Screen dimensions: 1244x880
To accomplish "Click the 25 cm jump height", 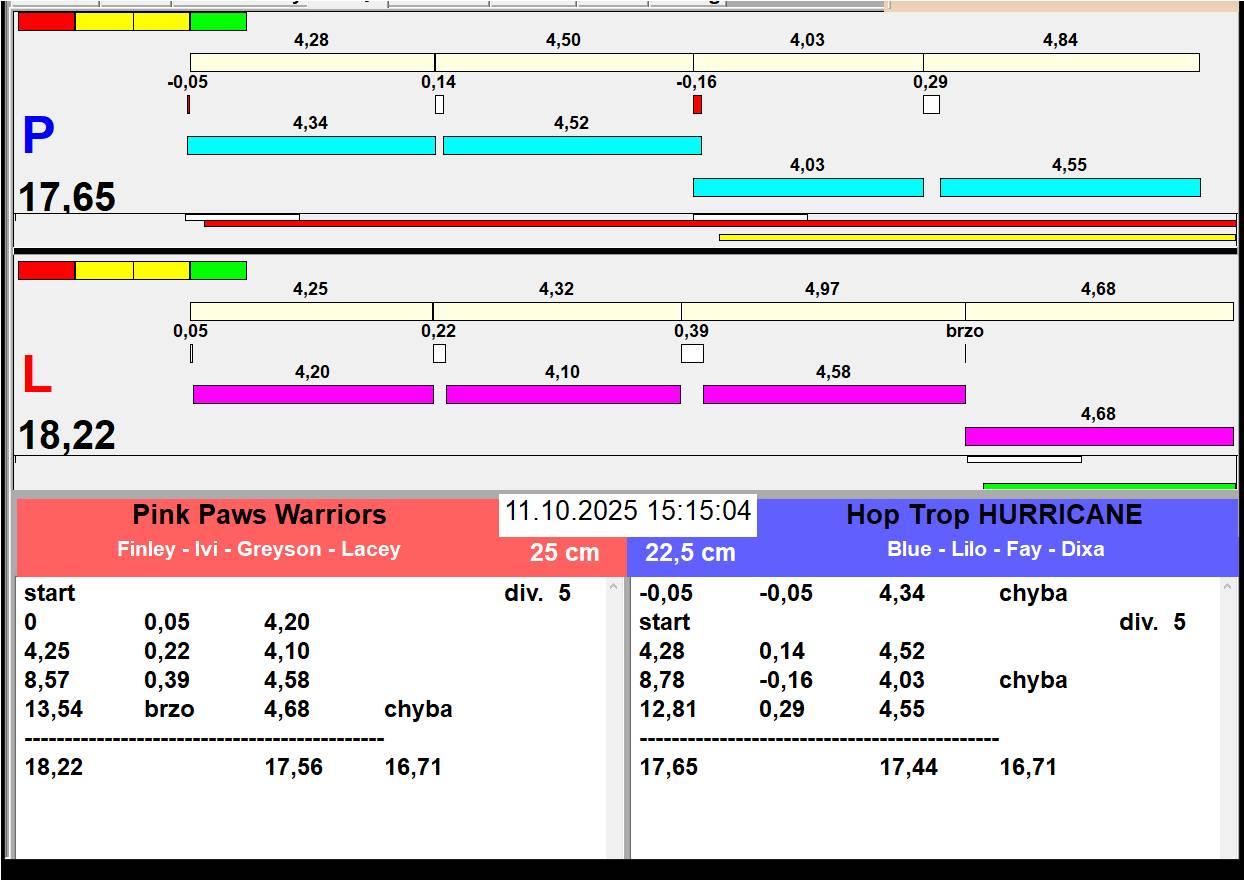I will coord(565,552).
